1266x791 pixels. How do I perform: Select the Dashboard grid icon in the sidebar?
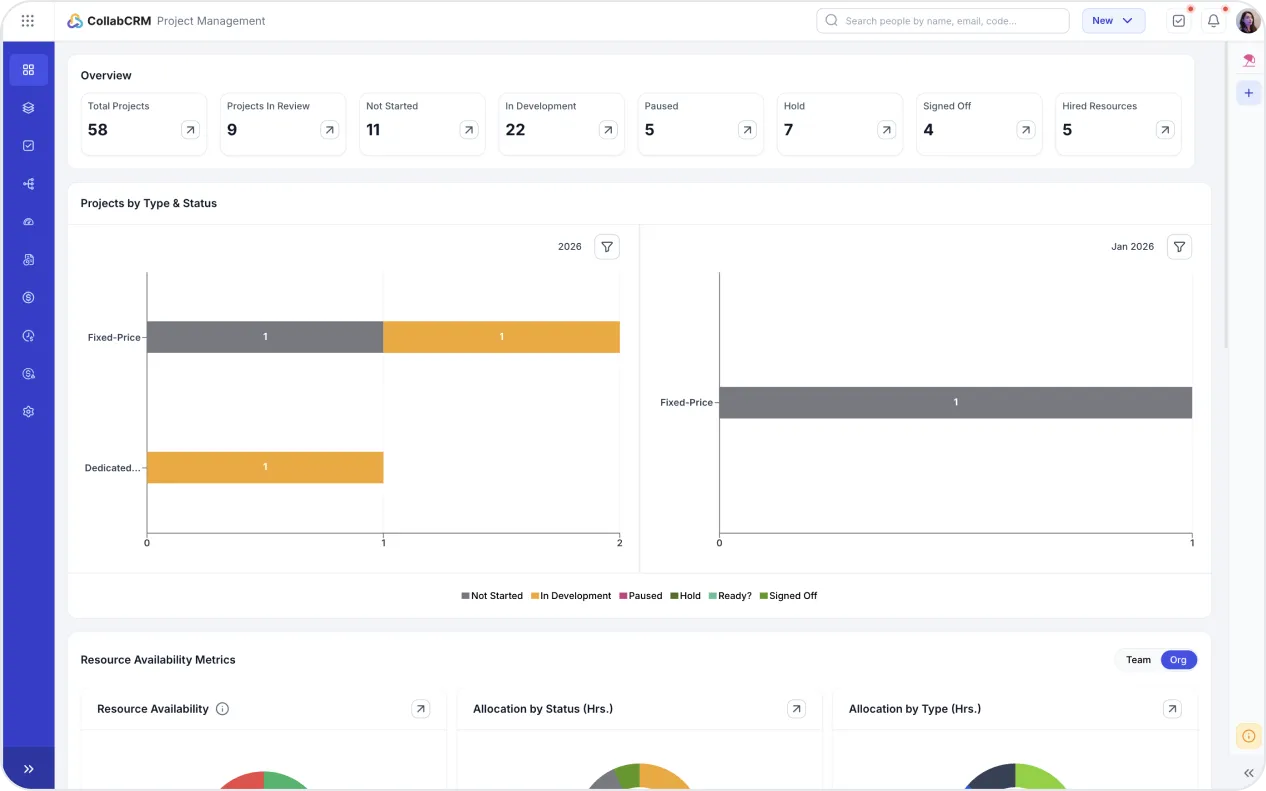click(x=28, y=69)
